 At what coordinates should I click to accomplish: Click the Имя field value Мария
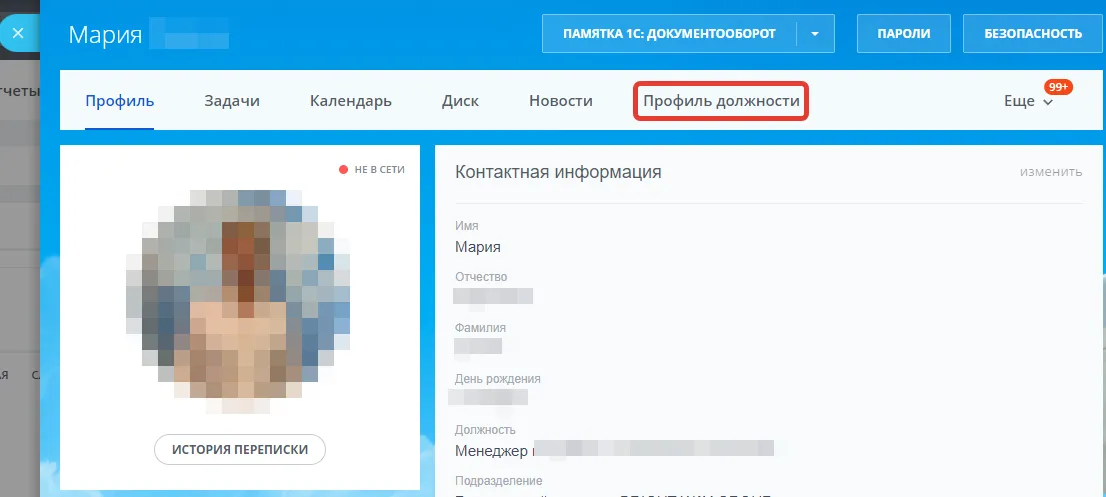478,247
